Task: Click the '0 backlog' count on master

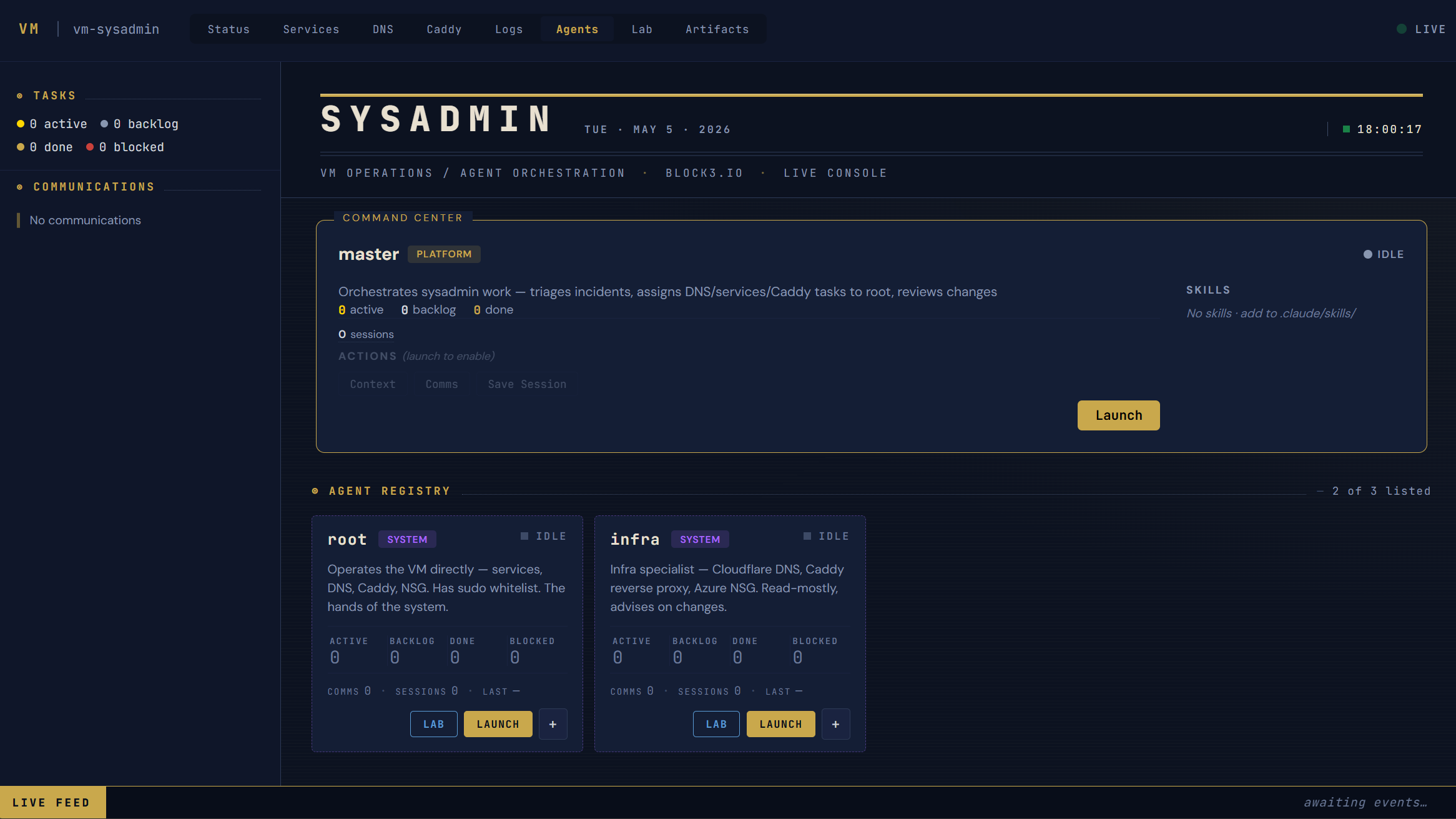Action: (428, 310)
